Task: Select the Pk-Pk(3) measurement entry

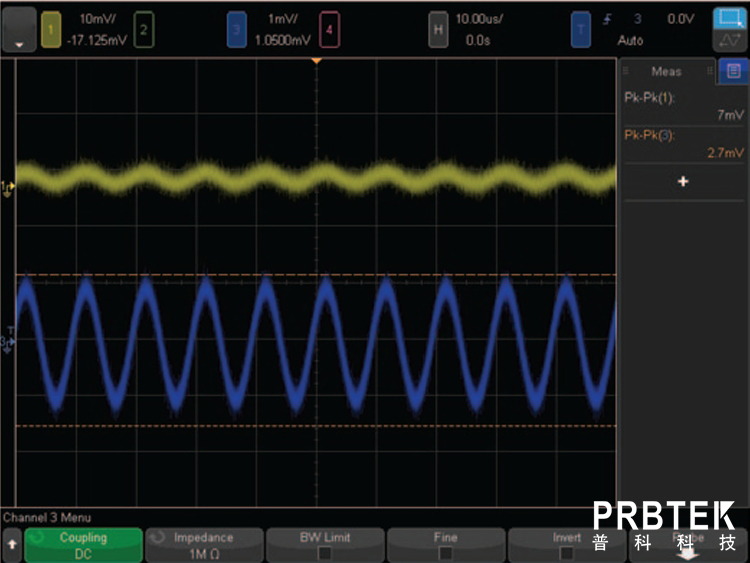Action: coord(683,143)
